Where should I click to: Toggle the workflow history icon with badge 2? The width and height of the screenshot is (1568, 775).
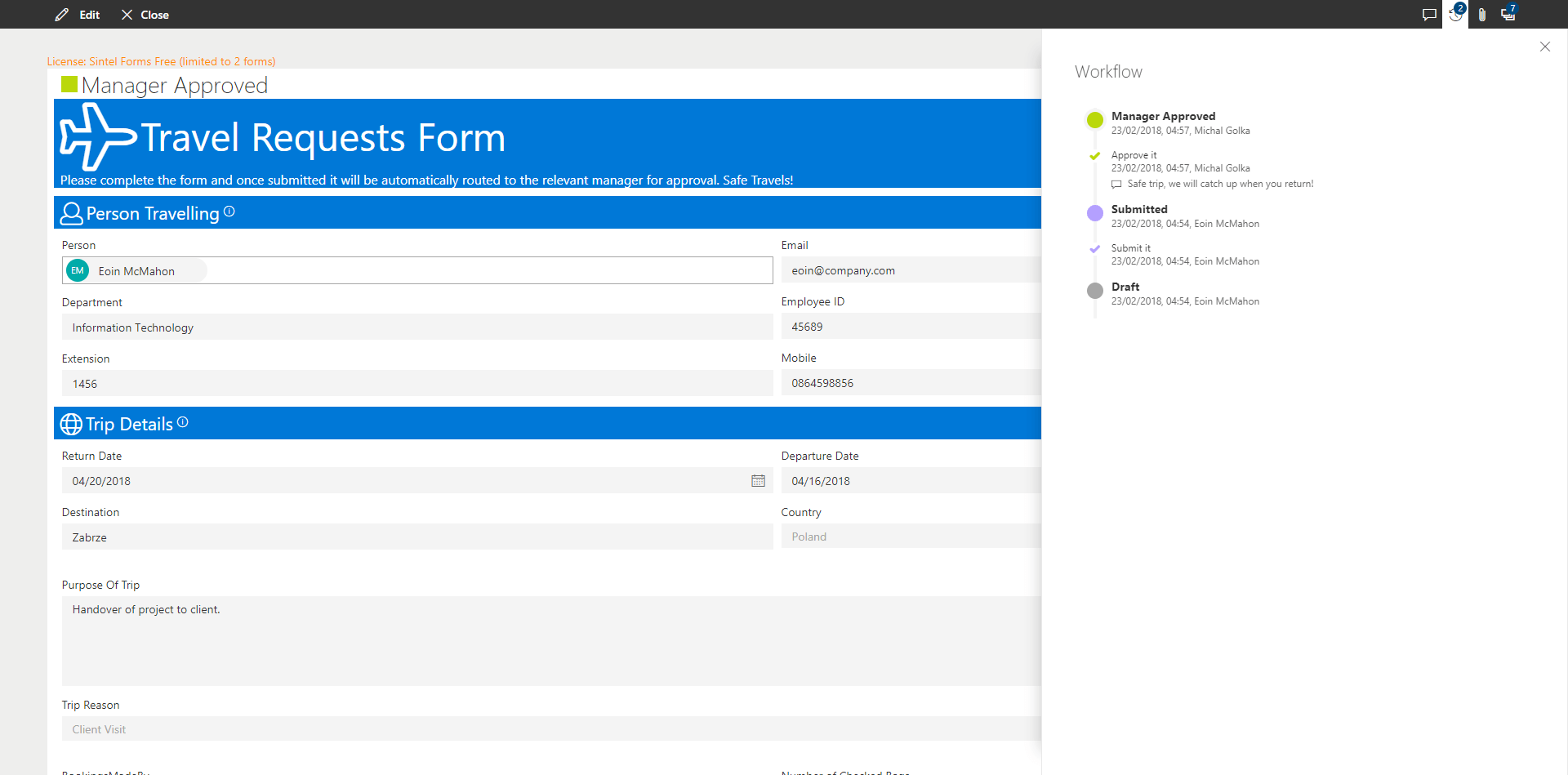[1456, 14]
